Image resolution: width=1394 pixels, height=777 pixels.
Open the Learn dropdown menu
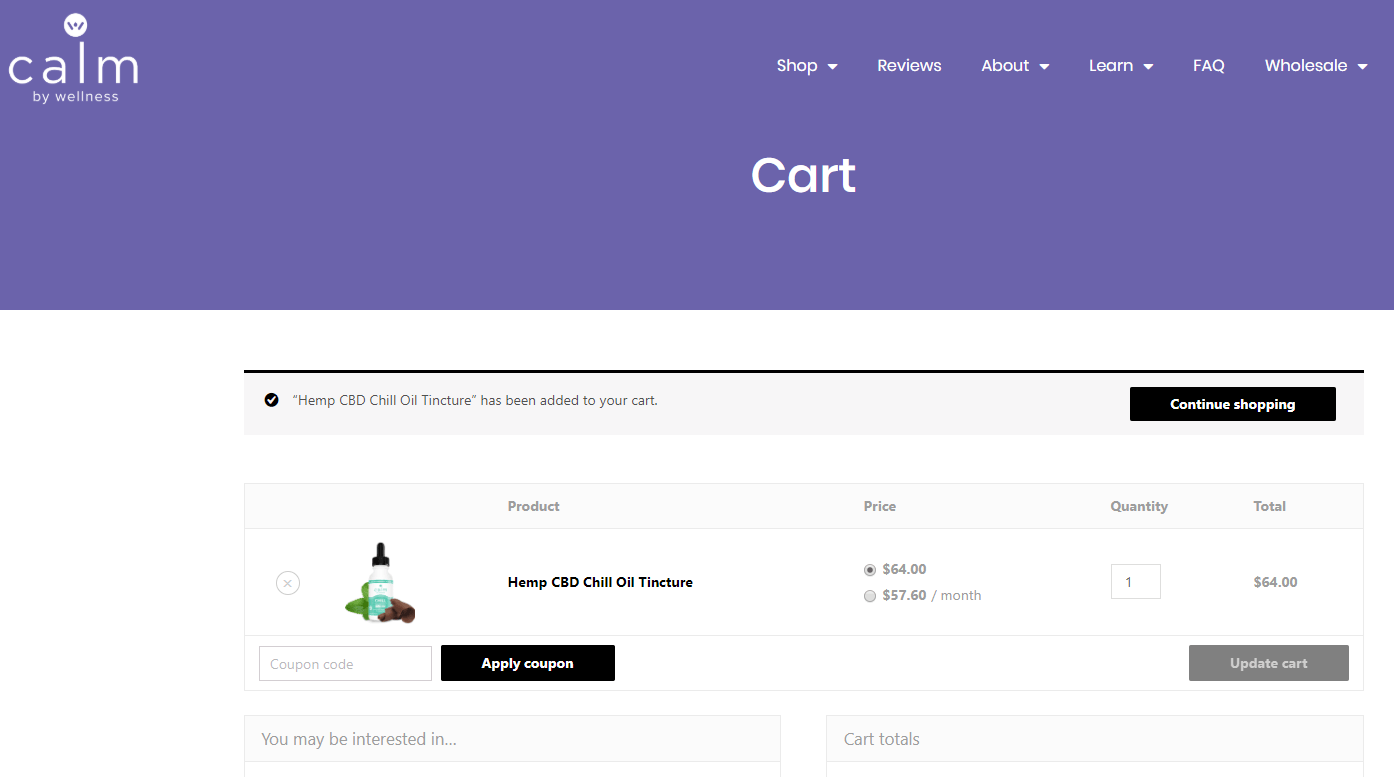pos(1120,65)
